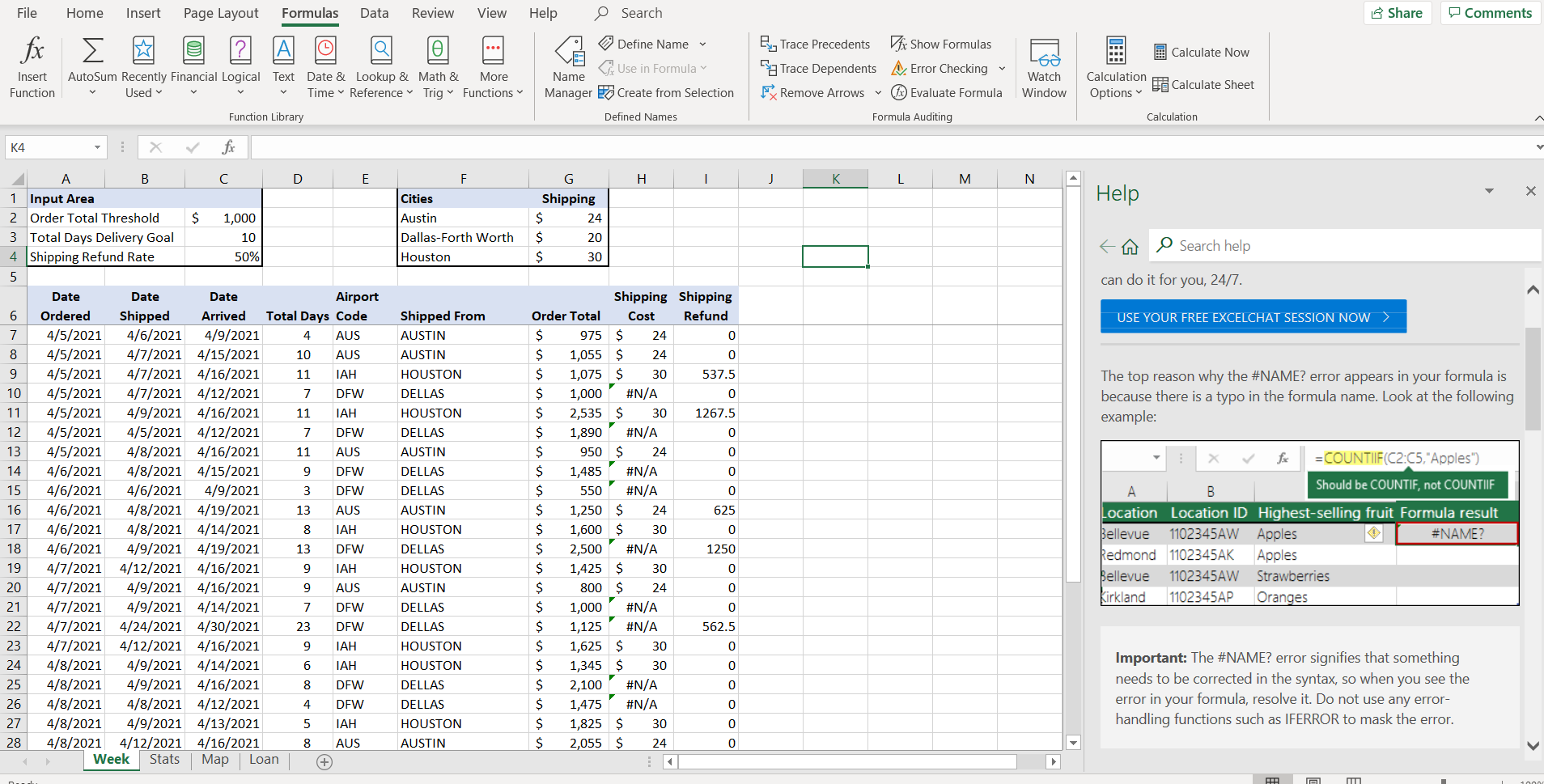Click the Share button
Screen dimensions: 1544x784
pyautogui.click(x=1398, y=13)
